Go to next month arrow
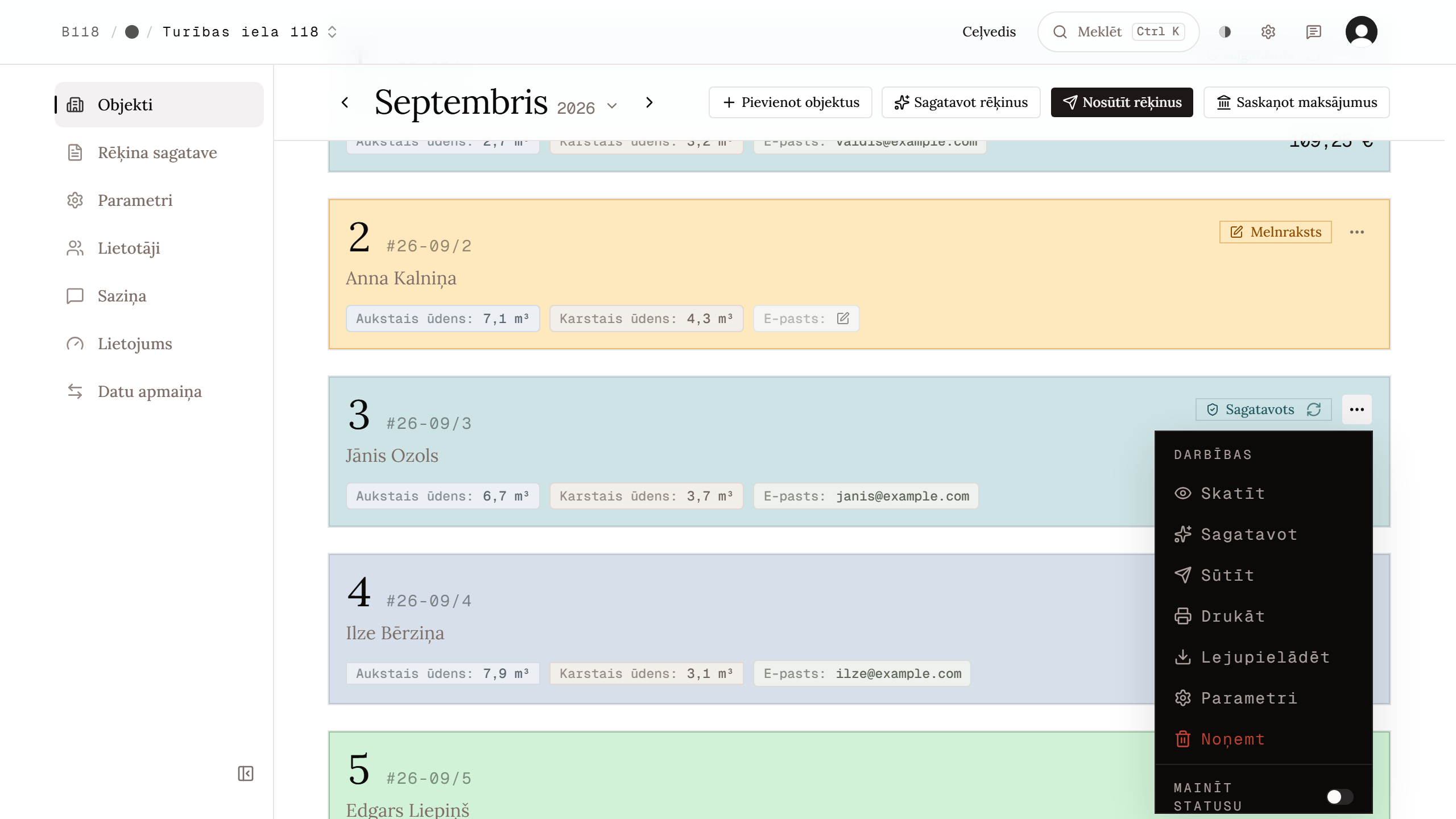 click(x=649, y=102)
